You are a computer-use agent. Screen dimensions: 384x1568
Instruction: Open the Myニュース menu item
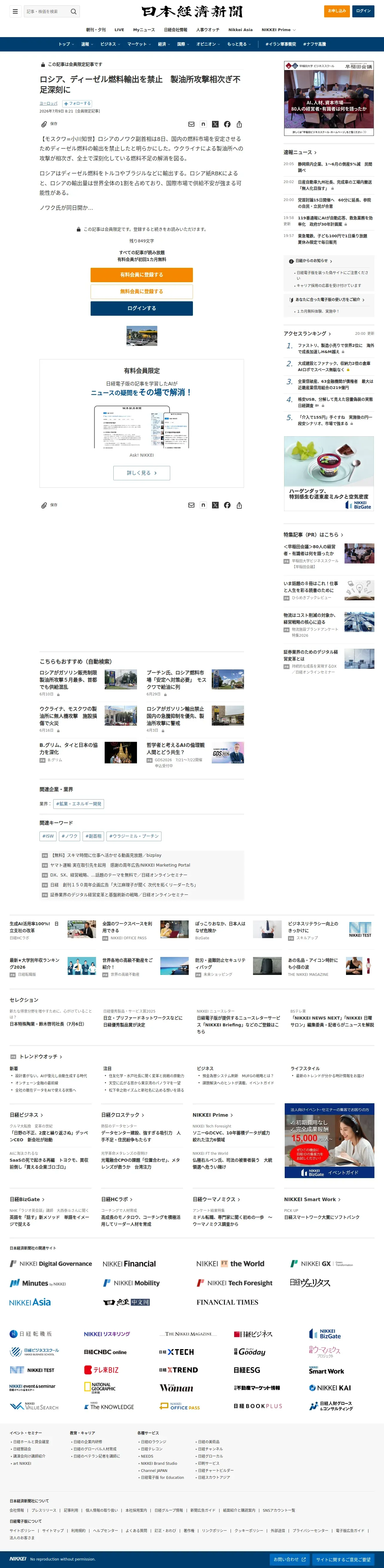pos(144,30)
